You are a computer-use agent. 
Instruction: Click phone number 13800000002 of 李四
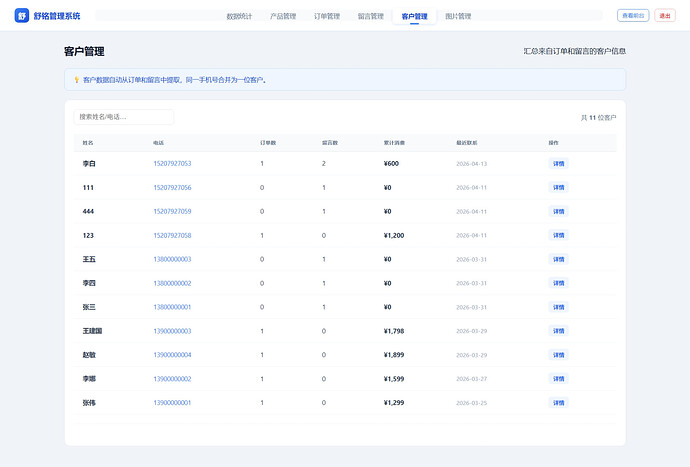[172, 283]
